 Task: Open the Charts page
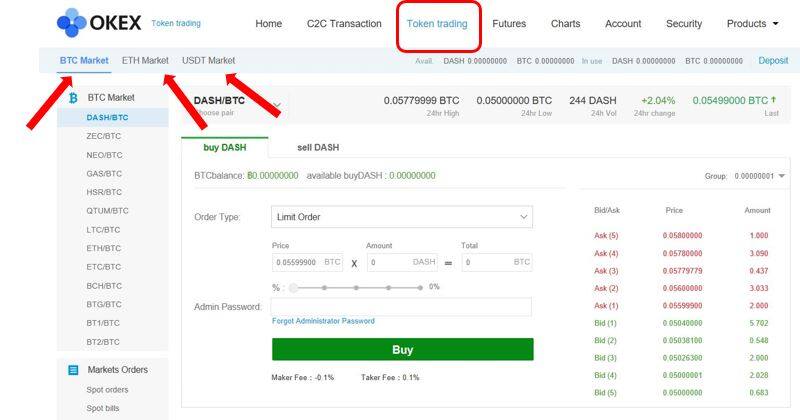point(565,23)
